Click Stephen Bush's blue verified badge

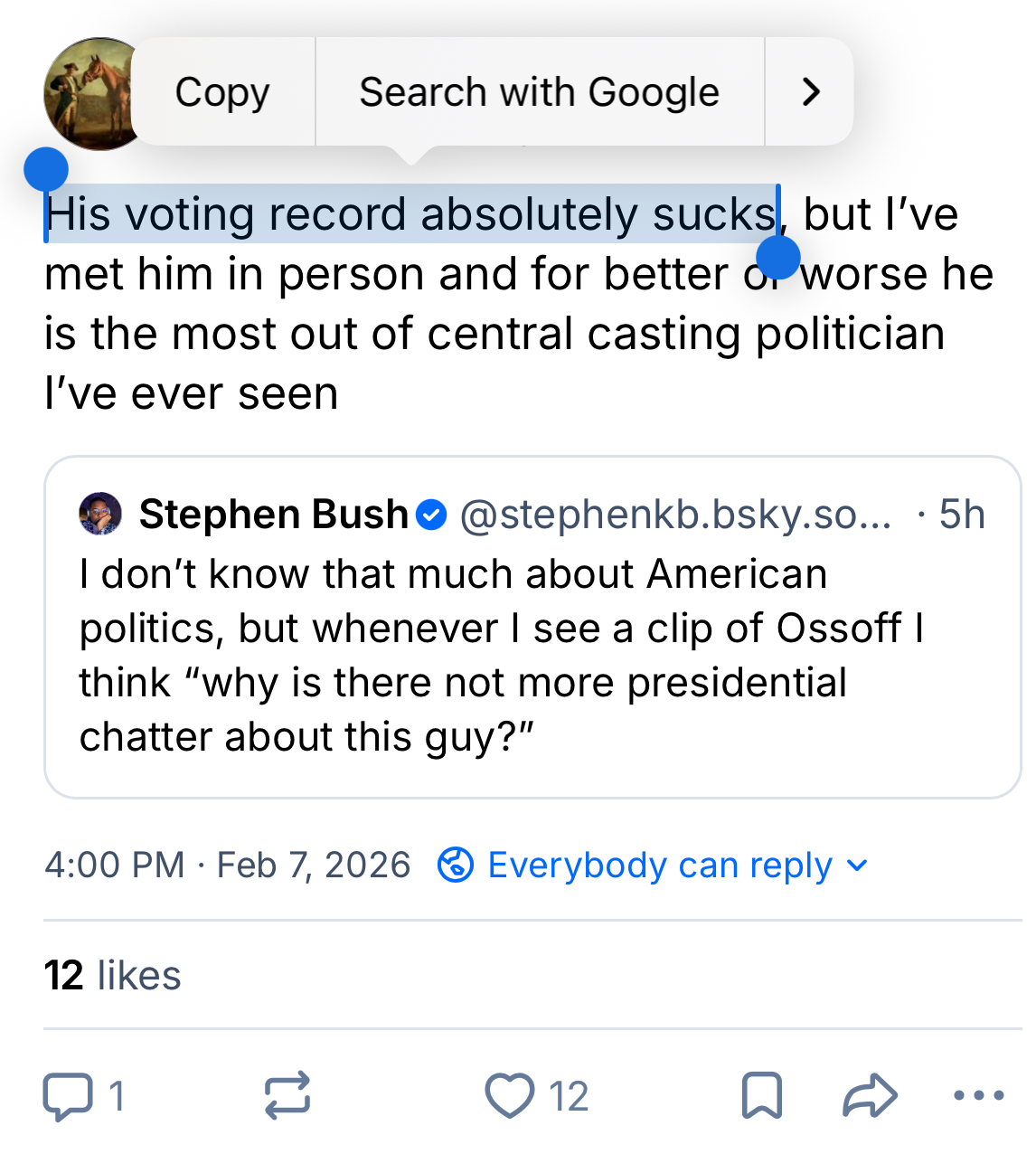click(432, 515)
